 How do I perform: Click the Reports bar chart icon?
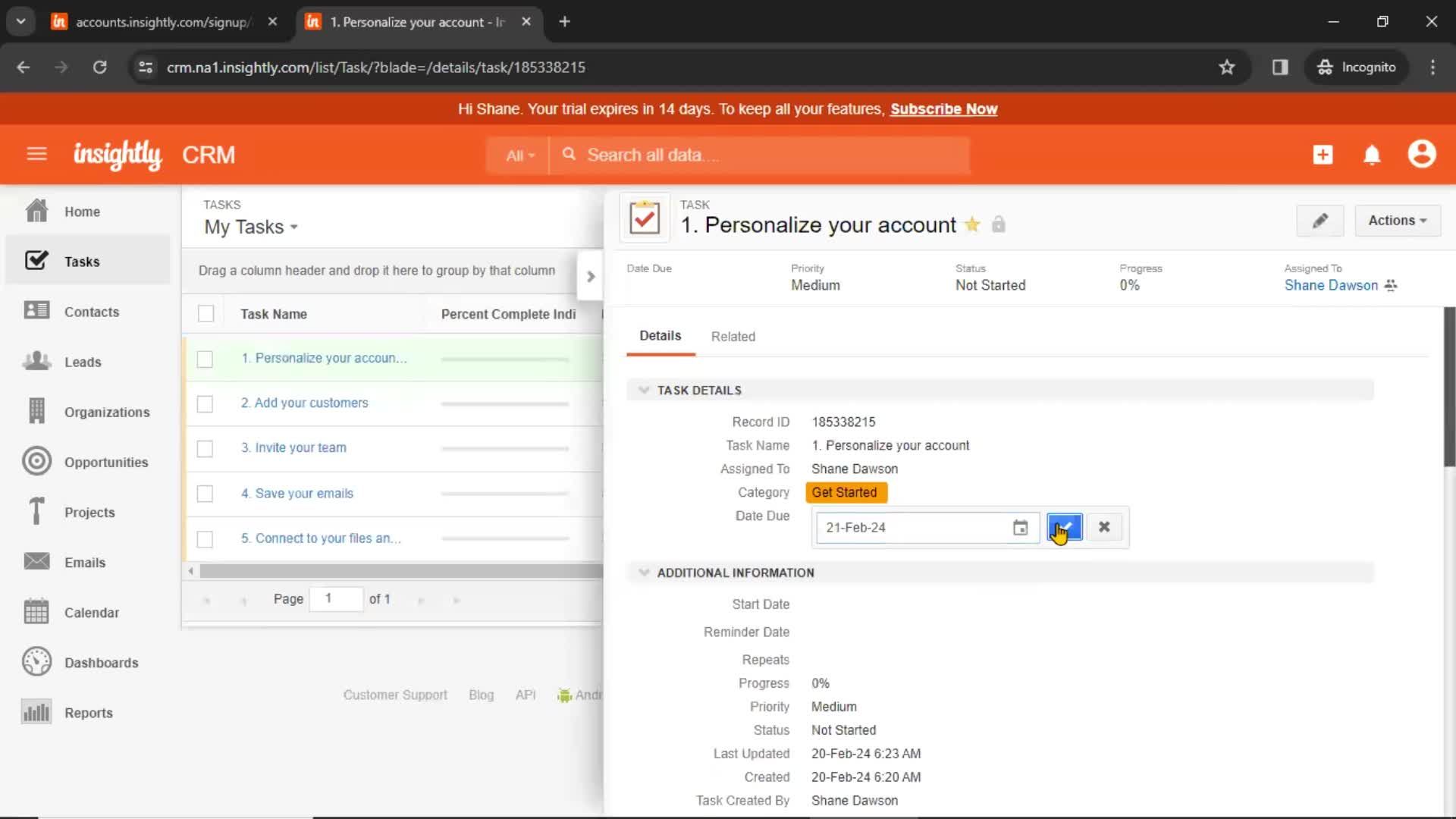coord(36,712)
